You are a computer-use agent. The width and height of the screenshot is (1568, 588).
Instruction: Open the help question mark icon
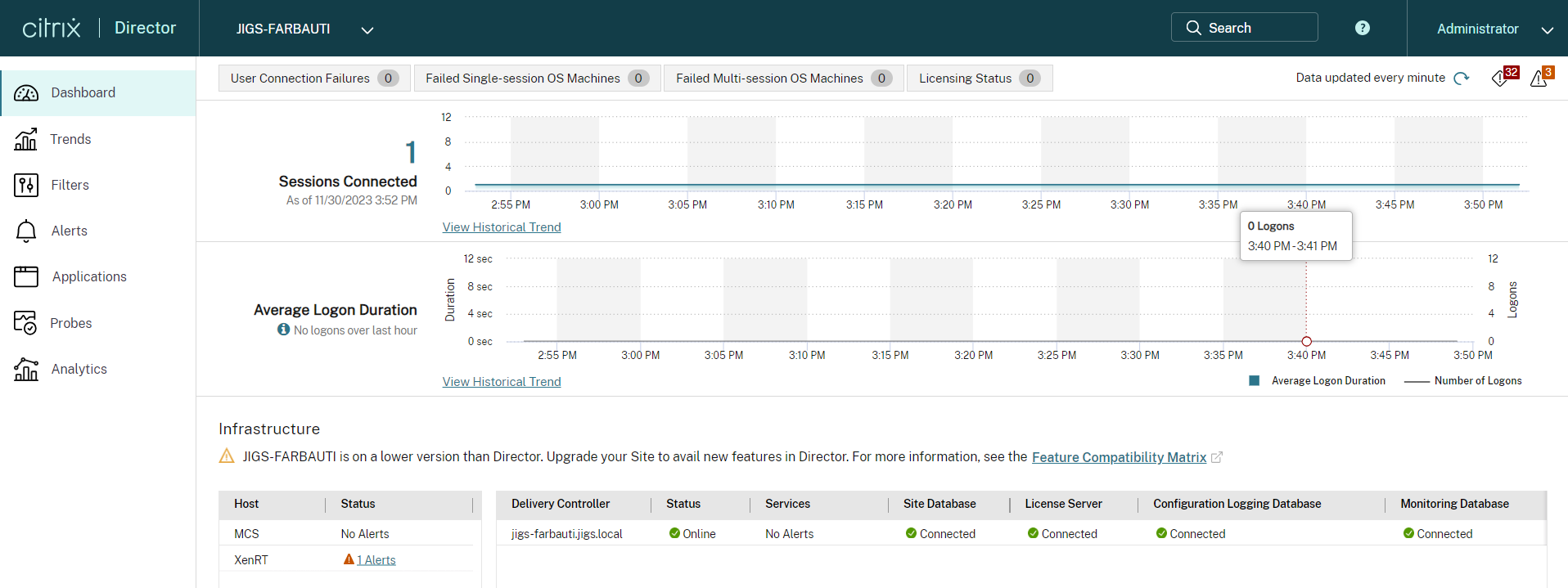(1362, 28)
